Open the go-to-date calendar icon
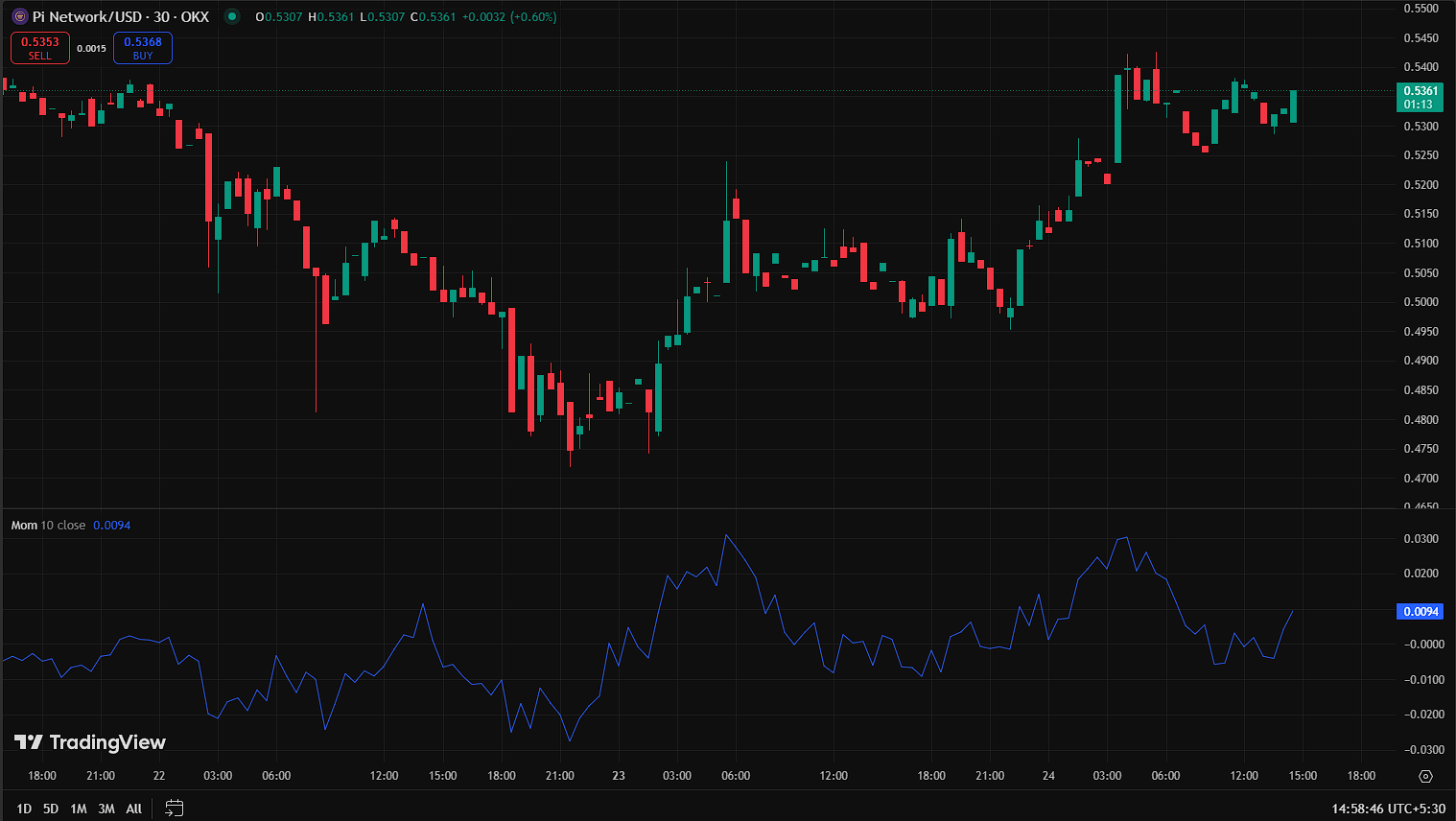 pos(174,809)
